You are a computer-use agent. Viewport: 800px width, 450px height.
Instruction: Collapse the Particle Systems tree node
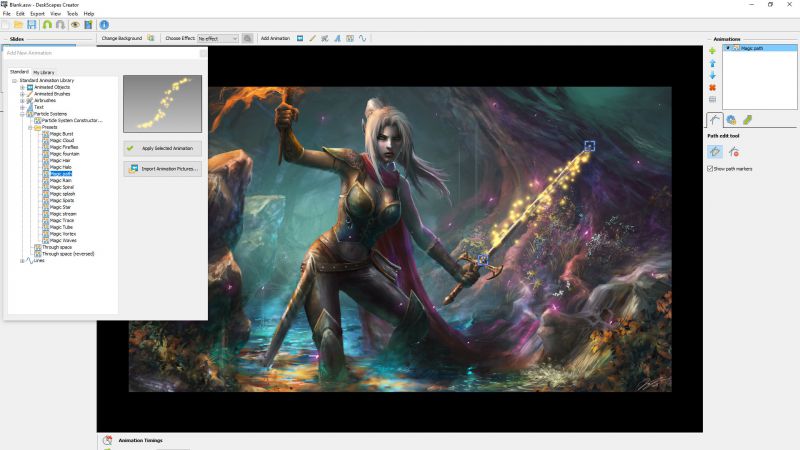coord(22,114)
